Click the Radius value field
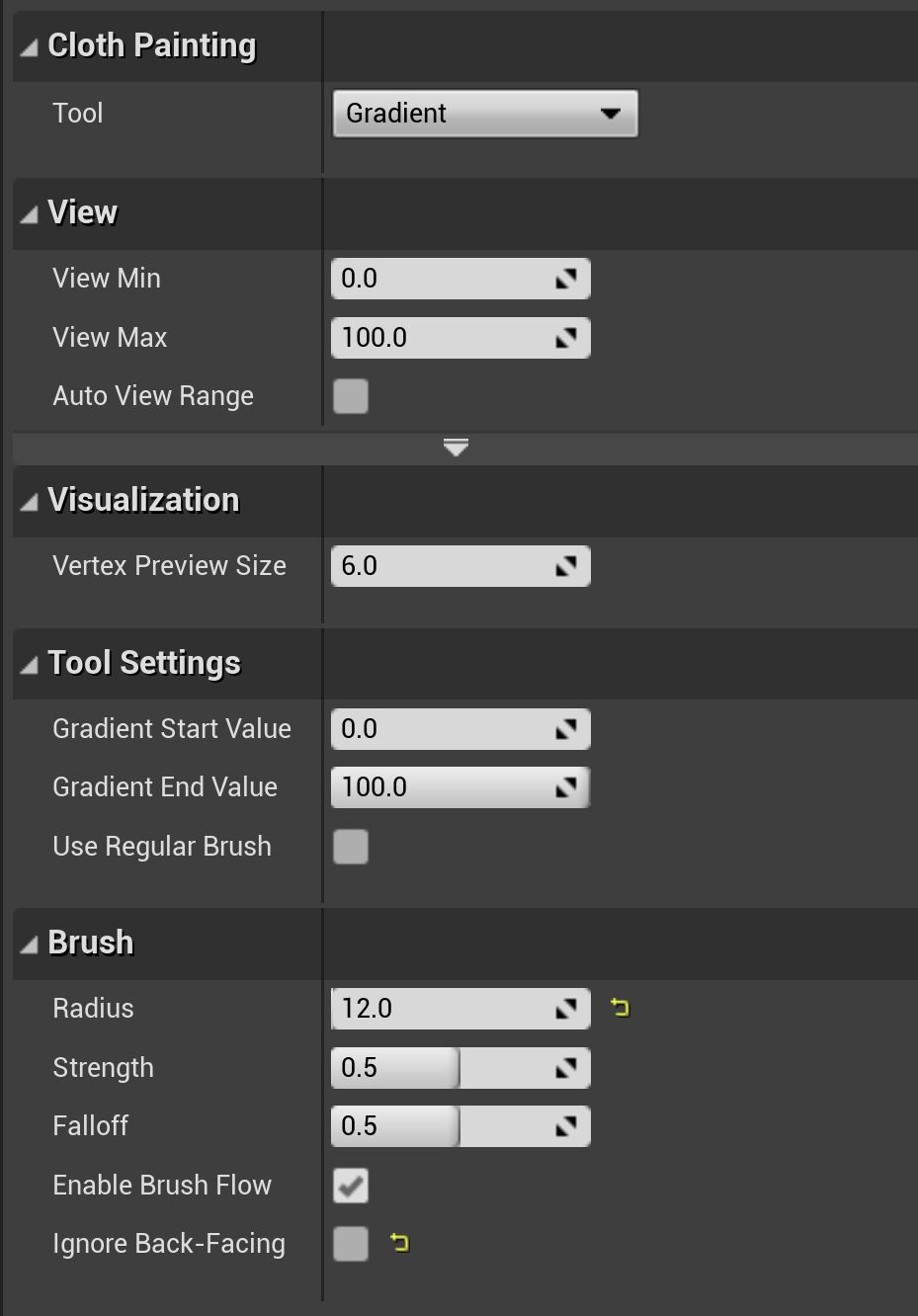Viewport: 918px width, 1316px height. pyautogui.click(x=440, y=1009)
